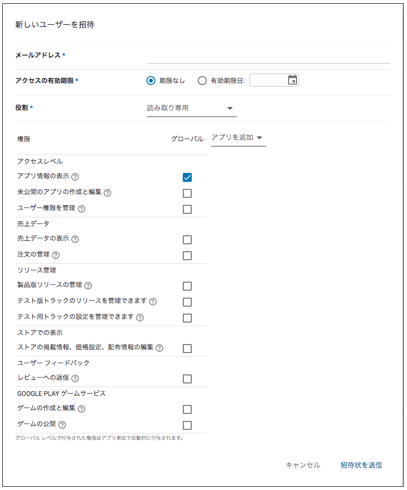Open the calendar date picker icon
Image resolution: width=407 pixels, height=490 pixels.
tap(292, 80)
